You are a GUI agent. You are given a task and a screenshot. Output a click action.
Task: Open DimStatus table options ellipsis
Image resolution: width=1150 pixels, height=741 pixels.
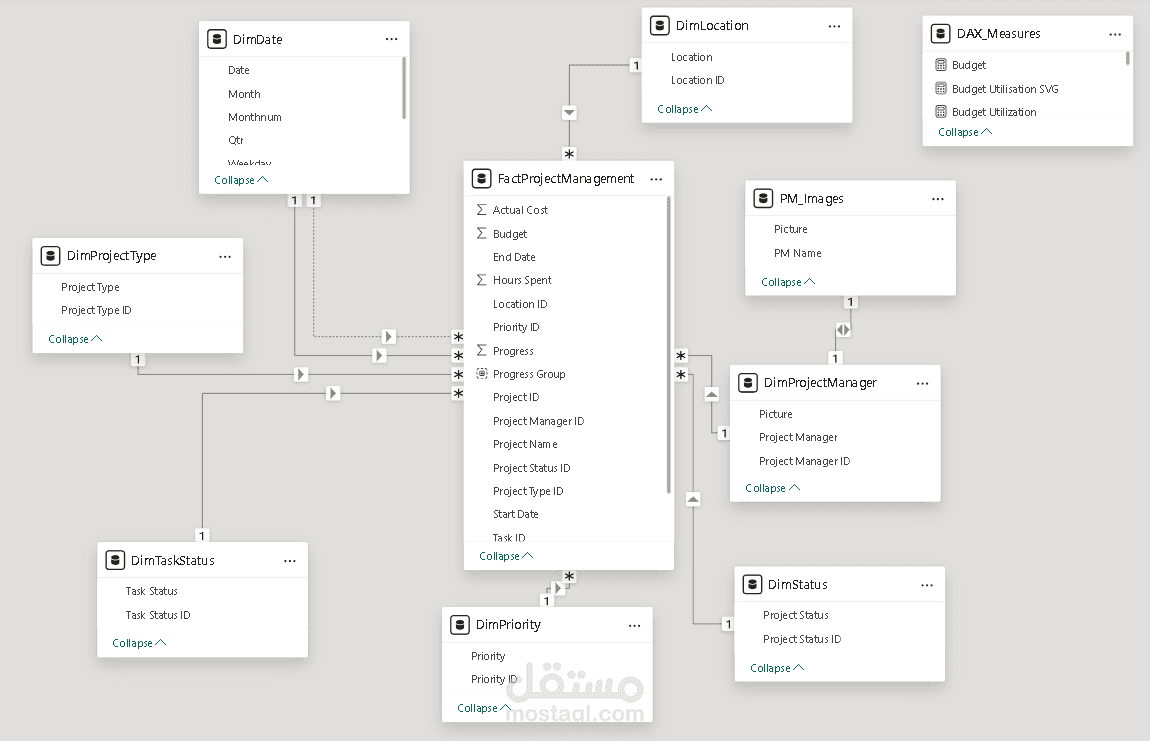pos(927,585)
